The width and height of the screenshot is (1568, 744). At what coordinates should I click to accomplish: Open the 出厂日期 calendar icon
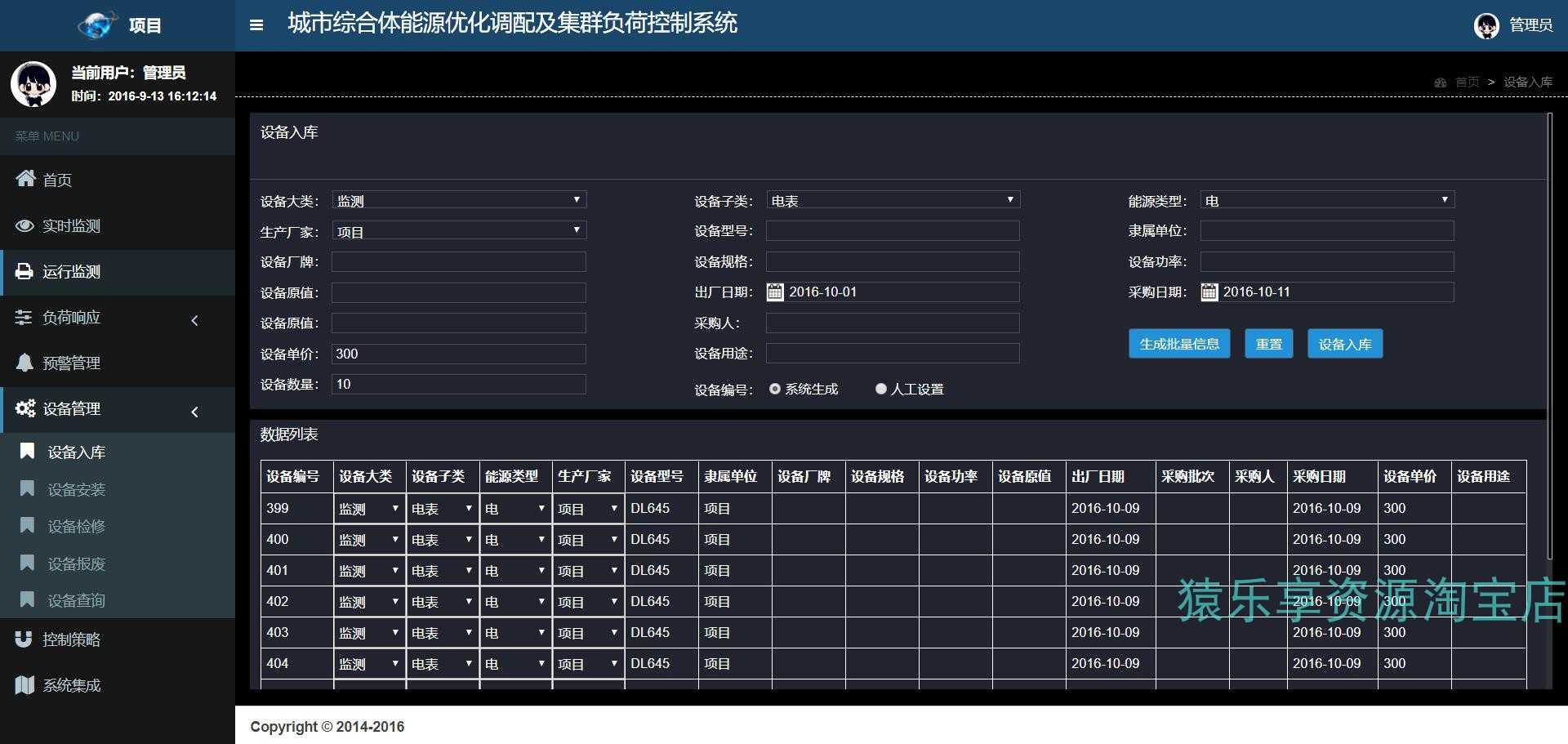(775, 292)
